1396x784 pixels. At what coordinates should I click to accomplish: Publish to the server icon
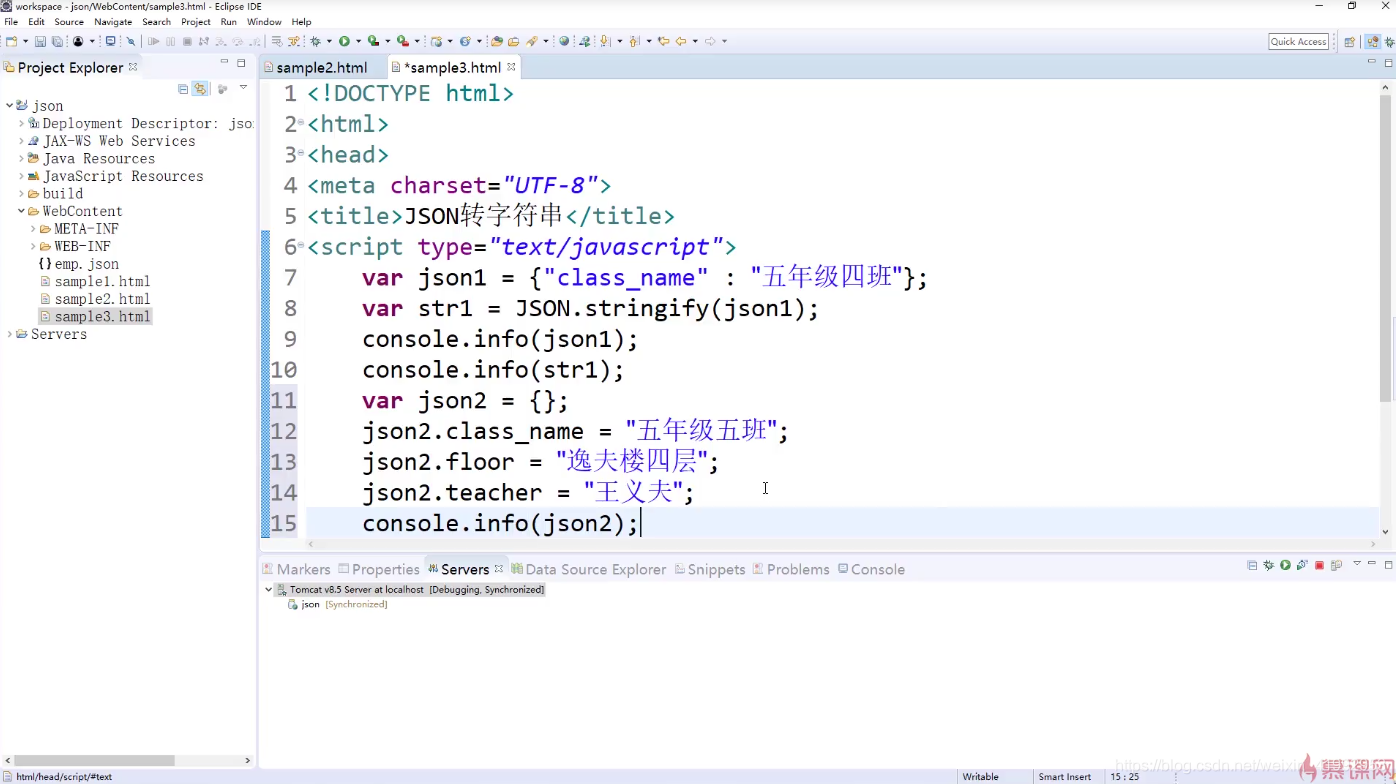(x=1336, y=565)
